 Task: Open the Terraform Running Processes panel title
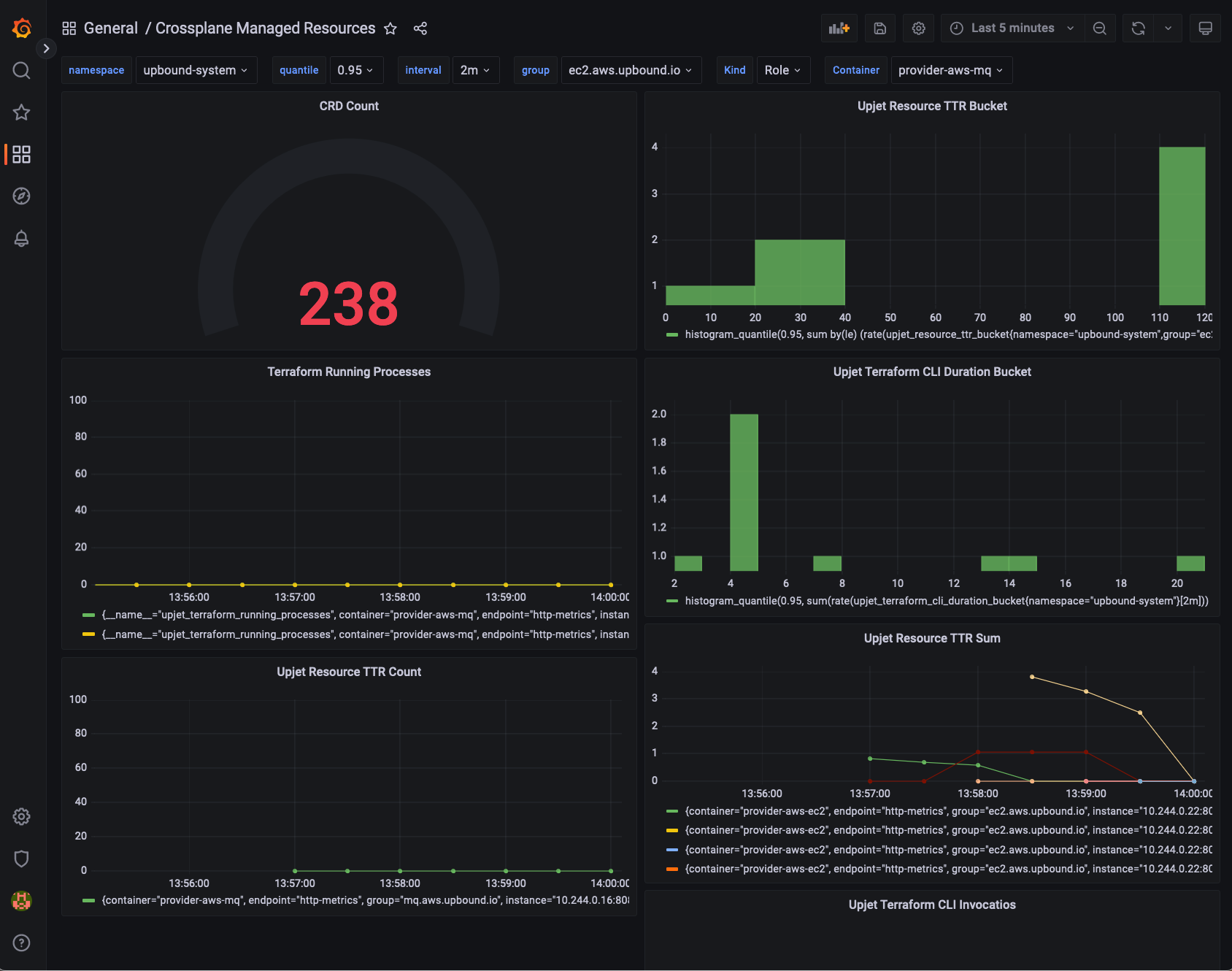(349, 372)
